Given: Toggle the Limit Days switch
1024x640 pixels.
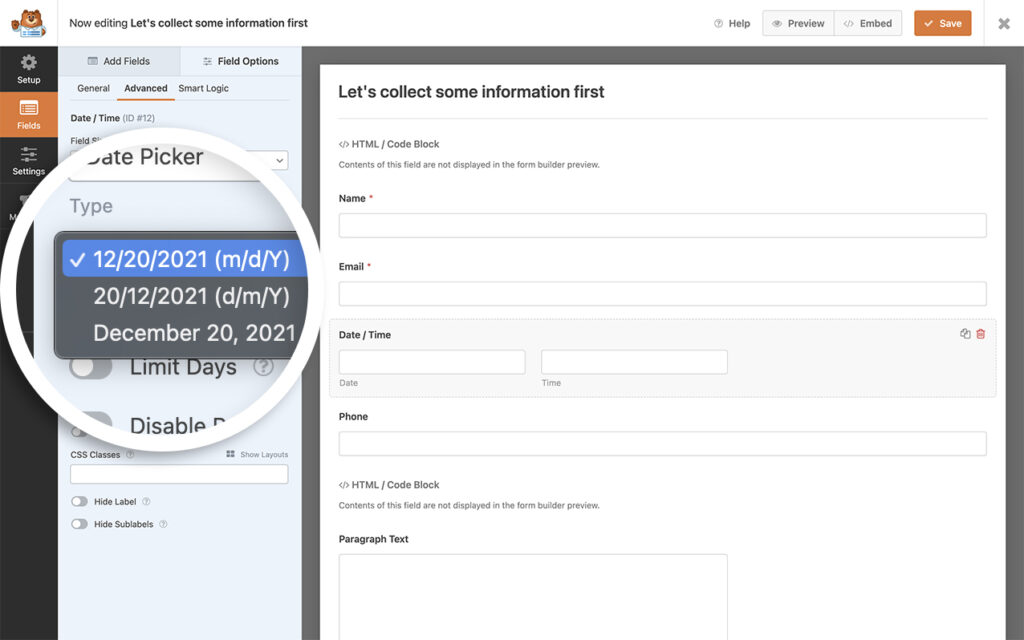Looking at the screenshot, I should click(x=91, y=368).
